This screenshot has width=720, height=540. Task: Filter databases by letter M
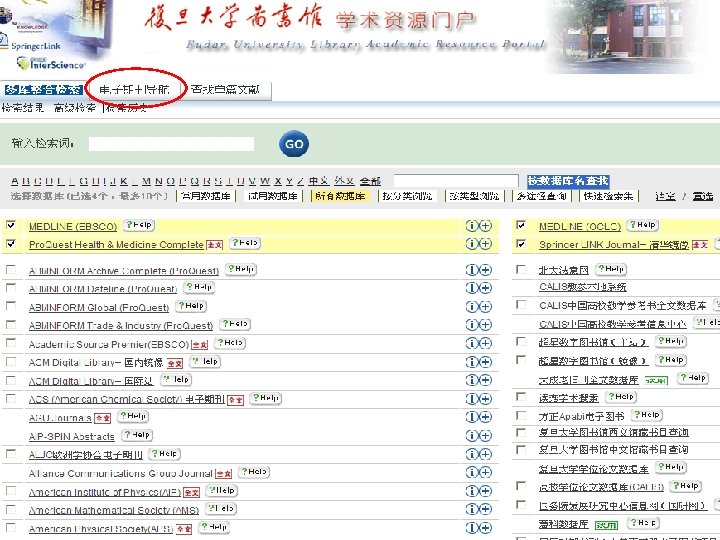pos(146,181)
